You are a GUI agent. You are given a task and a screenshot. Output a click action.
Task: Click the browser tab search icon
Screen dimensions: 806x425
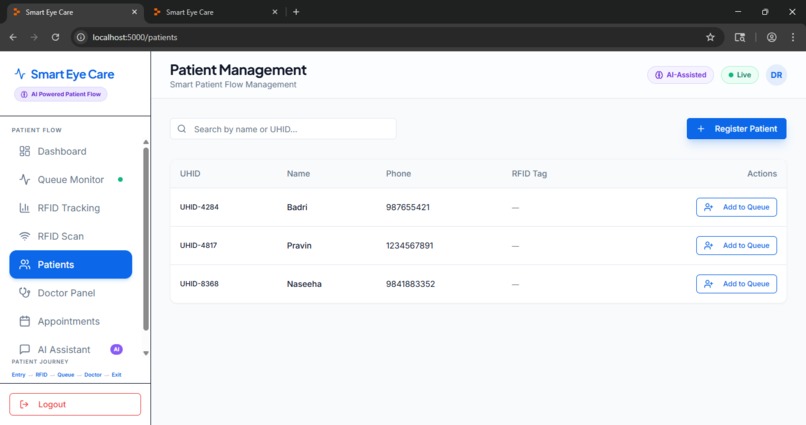740,37
